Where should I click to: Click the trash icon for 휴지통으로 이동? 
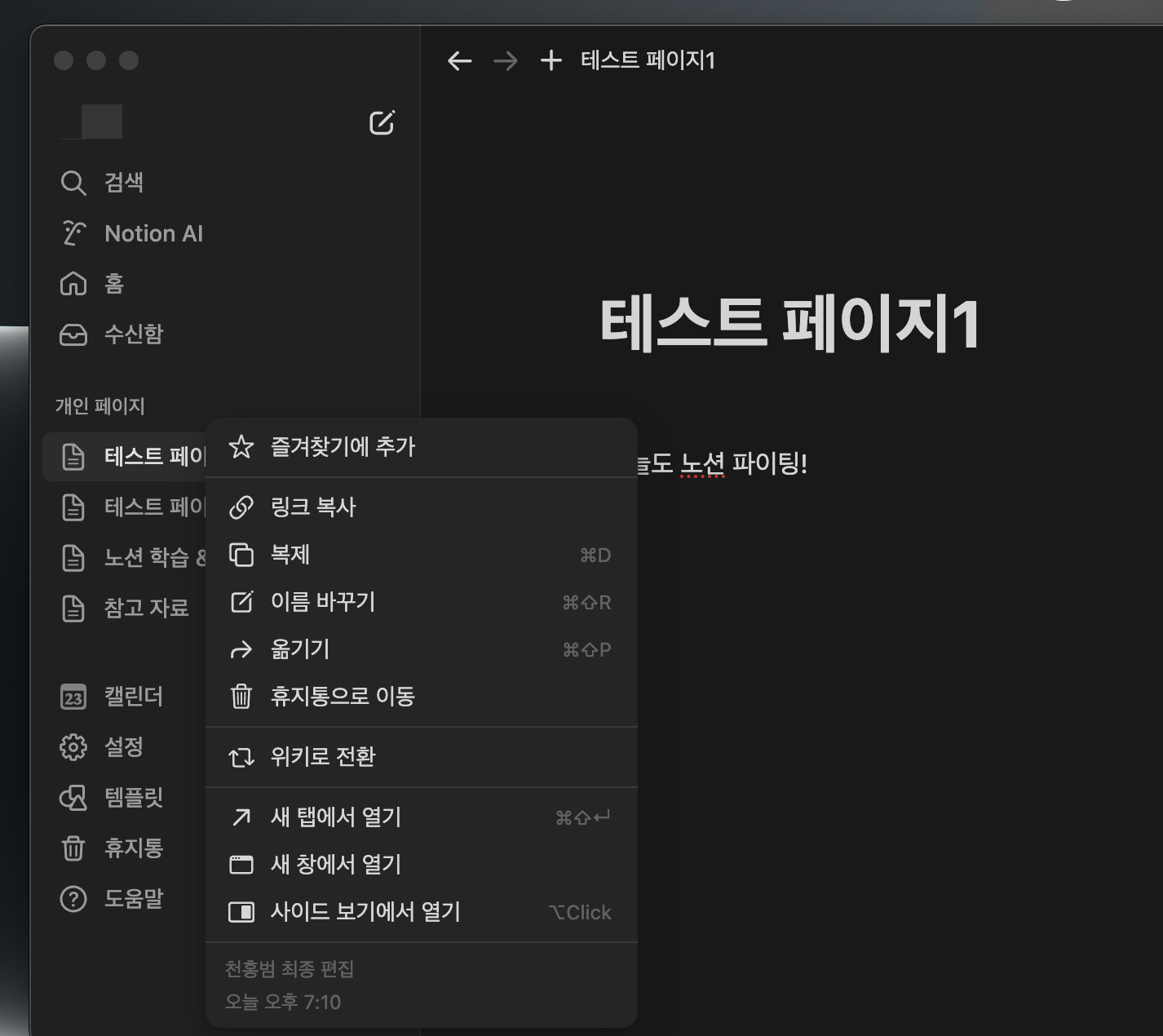(241, 697)
